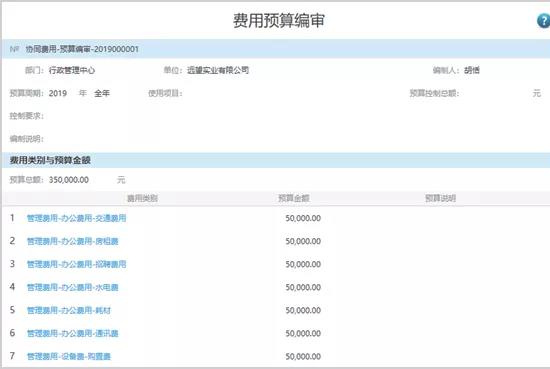Click the 预算周期 year value 2019

58,93
